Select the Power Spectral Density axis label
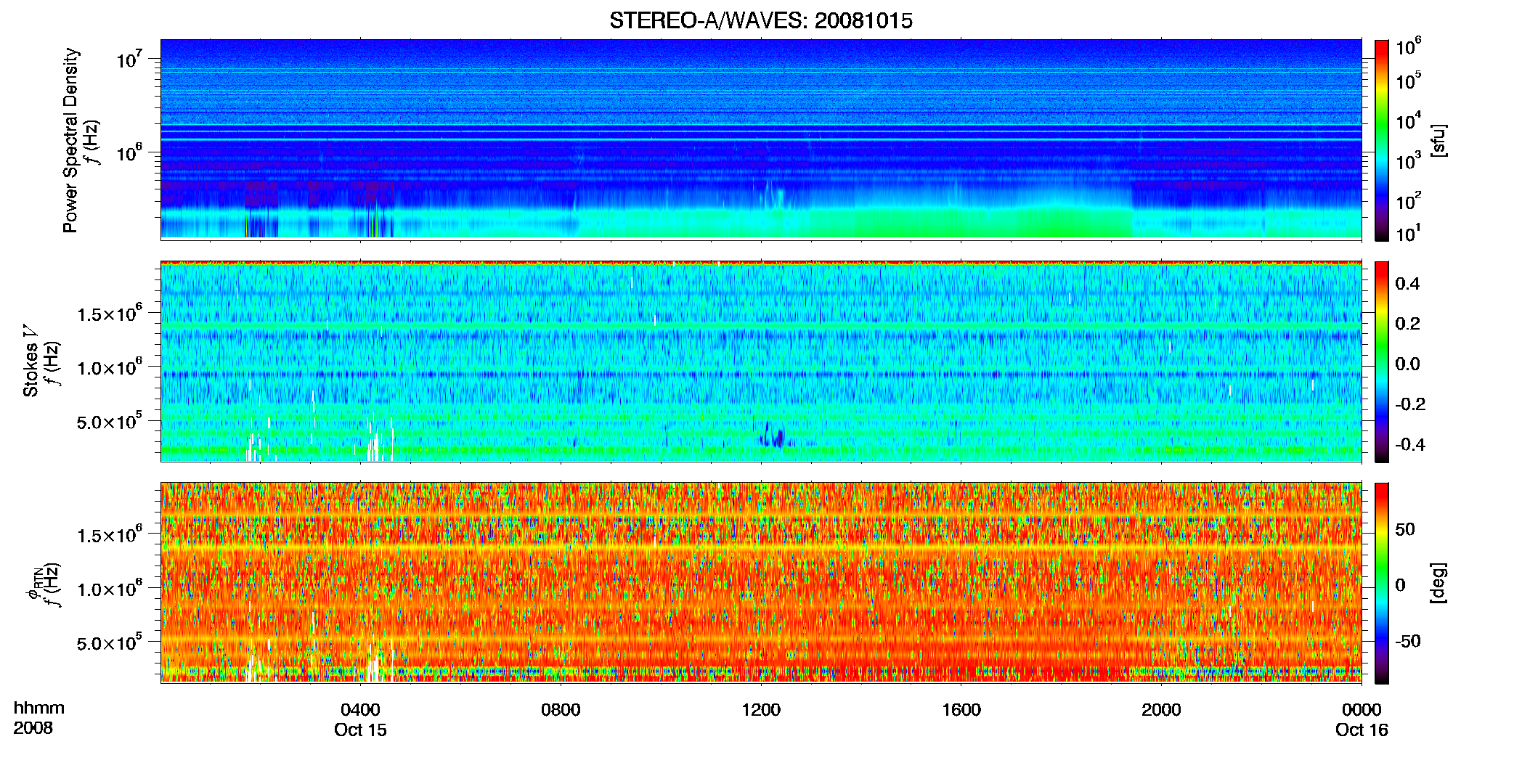 (70, 140)
